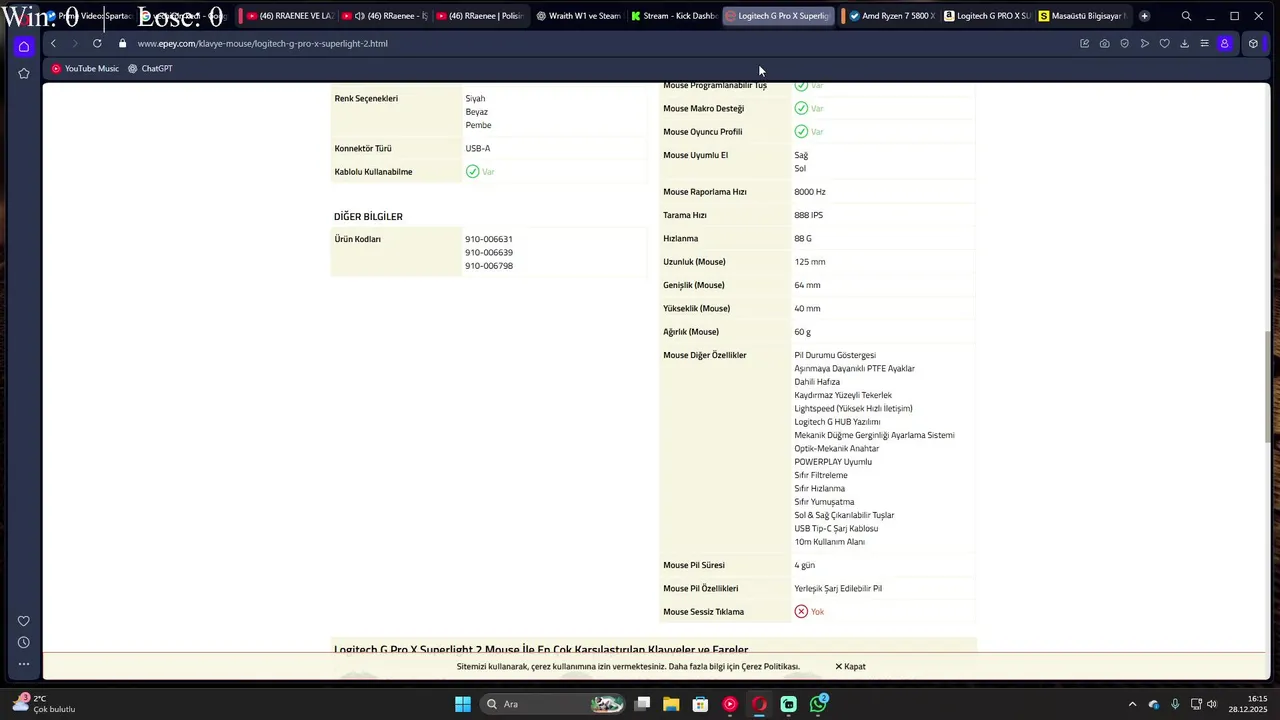Go back using the browser back arrow

click(53, 44)
